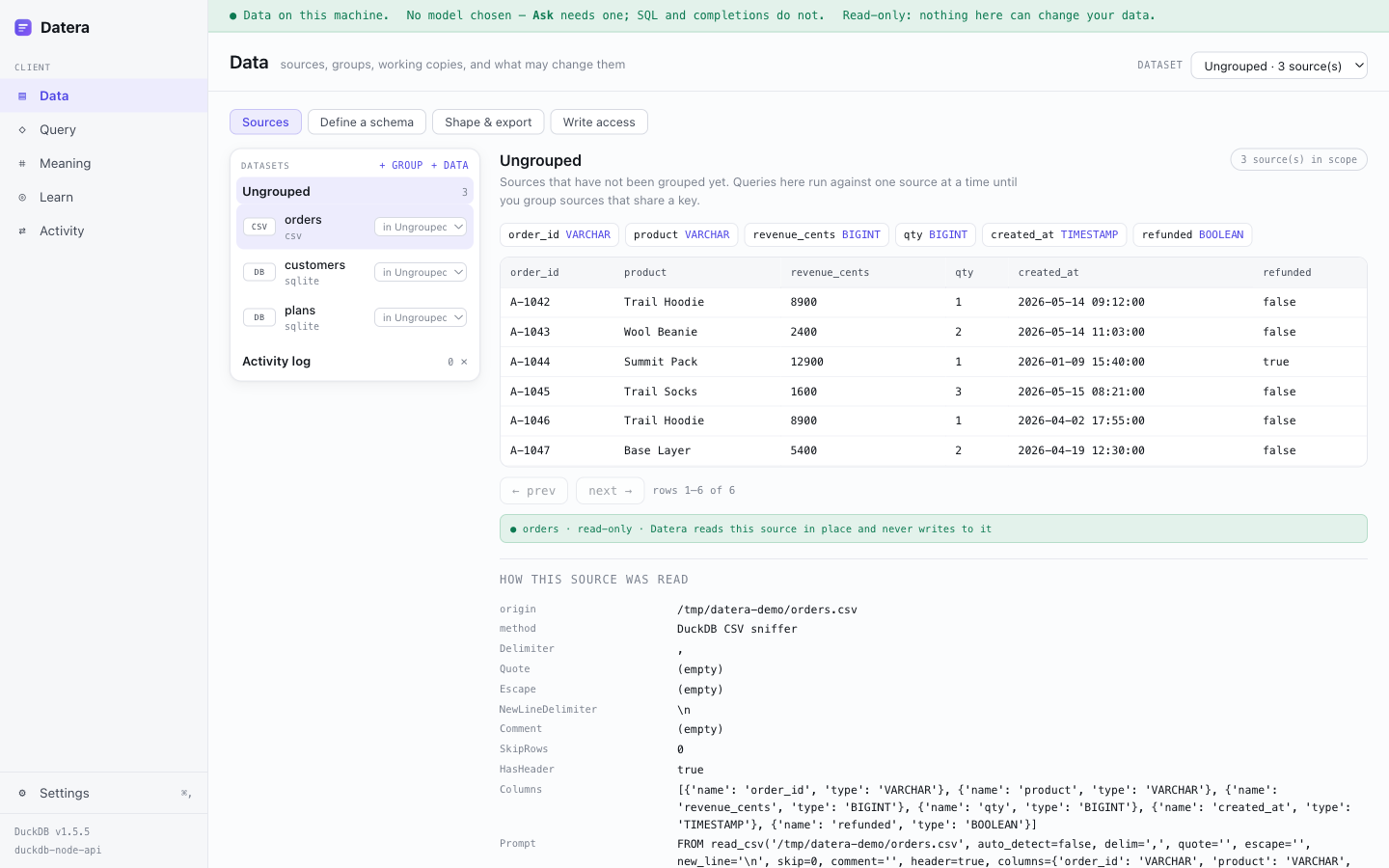The image size is (1389, 868).
Task: Click the prev page button
Action: click(x=533, y=491)
